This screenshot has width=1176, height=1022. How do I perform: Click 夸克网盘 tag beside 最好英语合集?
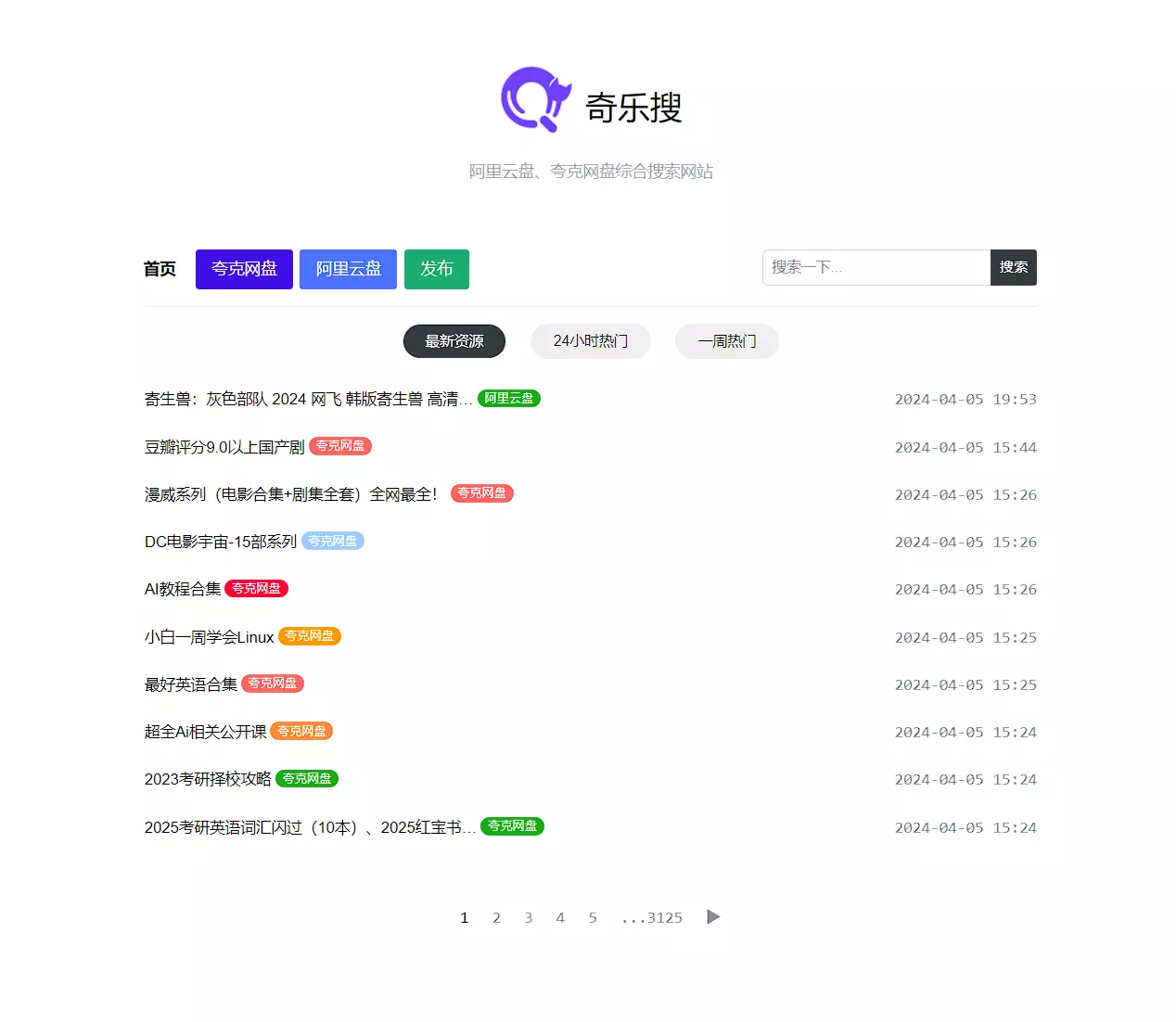[273, 683]
